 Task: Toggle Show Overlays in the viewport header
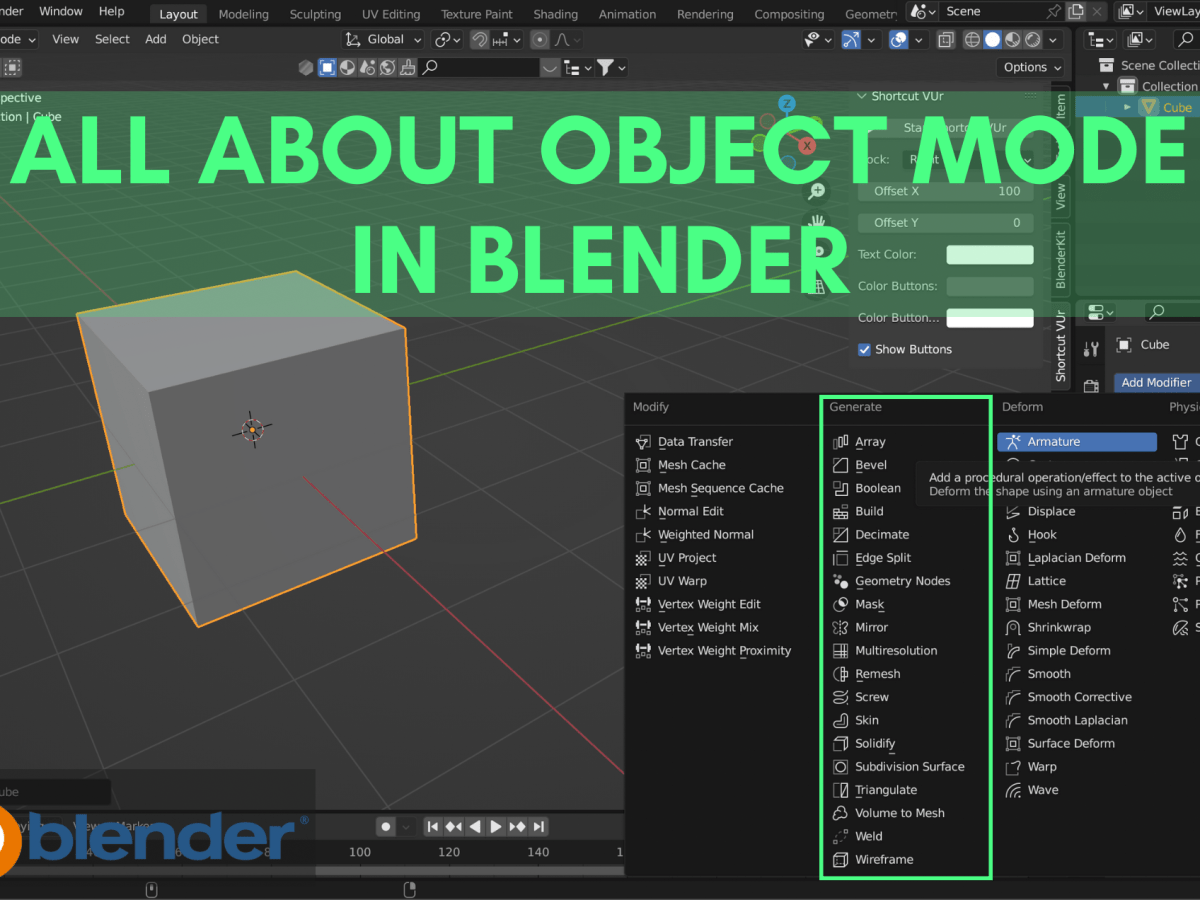coord(897,40)
